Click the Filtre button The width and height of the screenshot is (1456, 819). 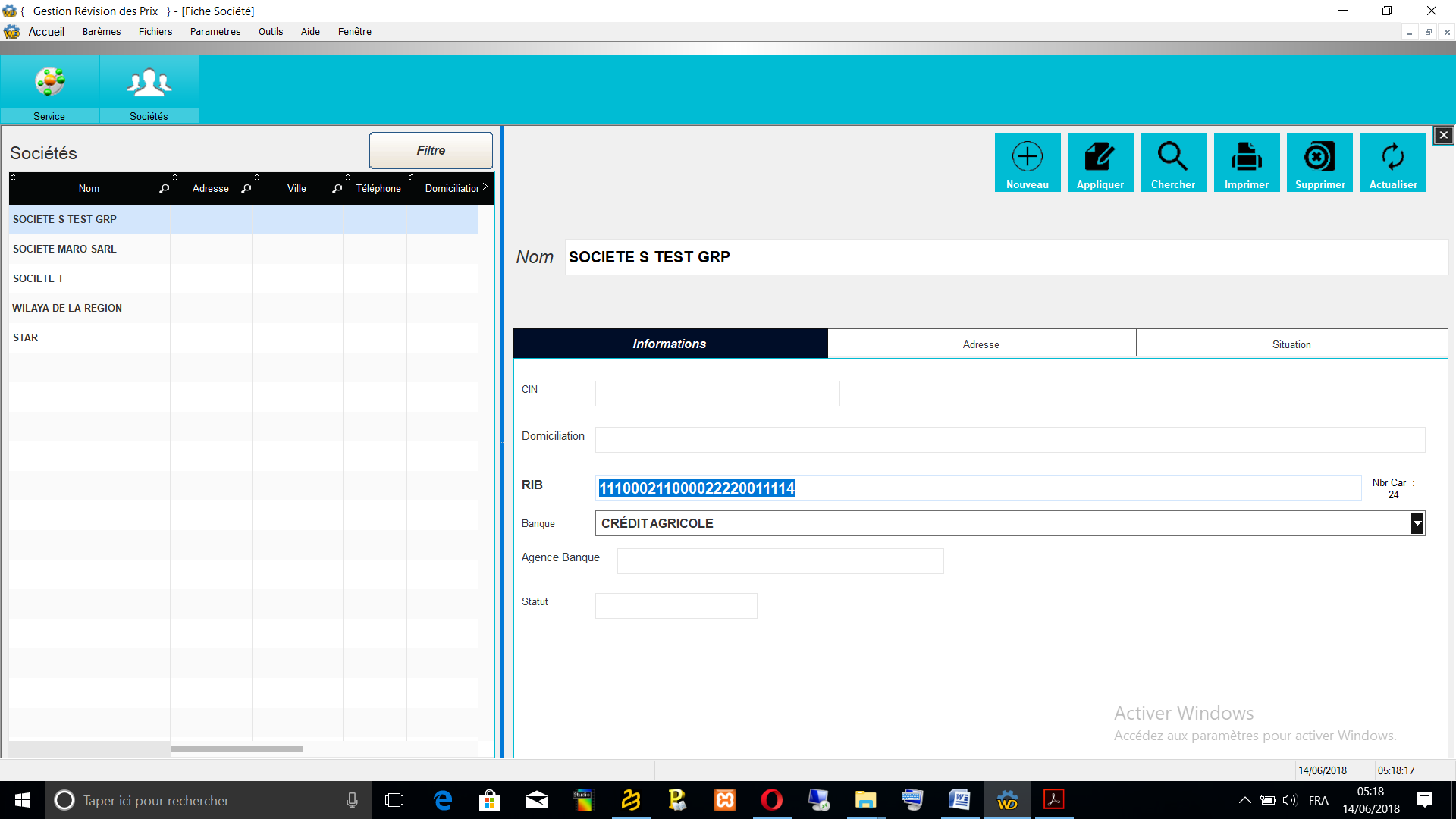click(430, 150)
